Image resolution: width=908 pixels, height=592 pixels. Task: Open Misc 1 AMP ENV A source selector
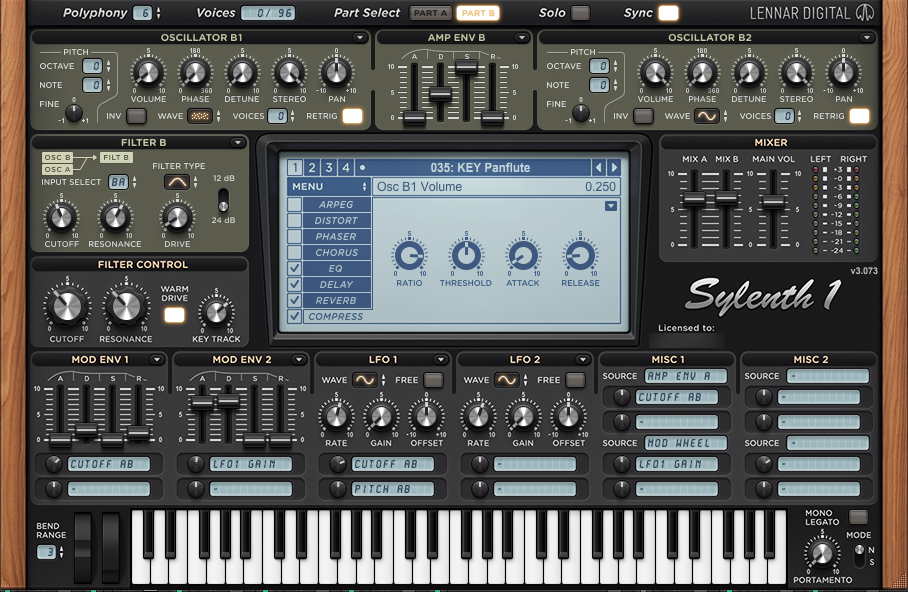686,376
